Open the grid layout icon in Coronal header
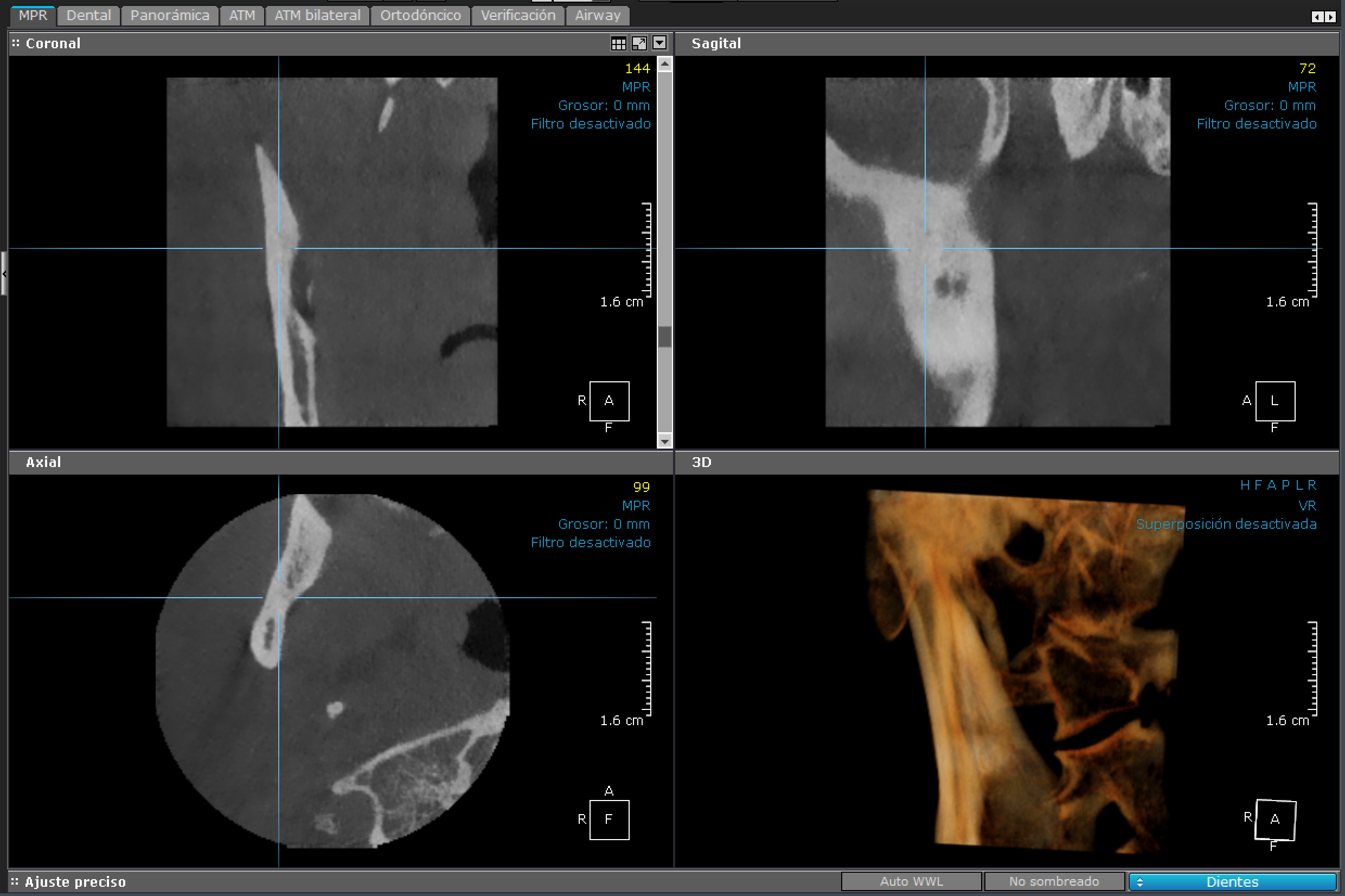The width and height of the screenshot is (1345, 896). (618, 43)
